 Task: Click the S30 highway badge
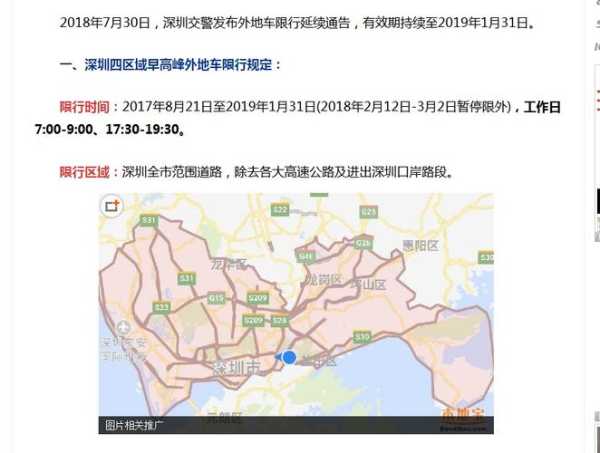click(362, 336)
